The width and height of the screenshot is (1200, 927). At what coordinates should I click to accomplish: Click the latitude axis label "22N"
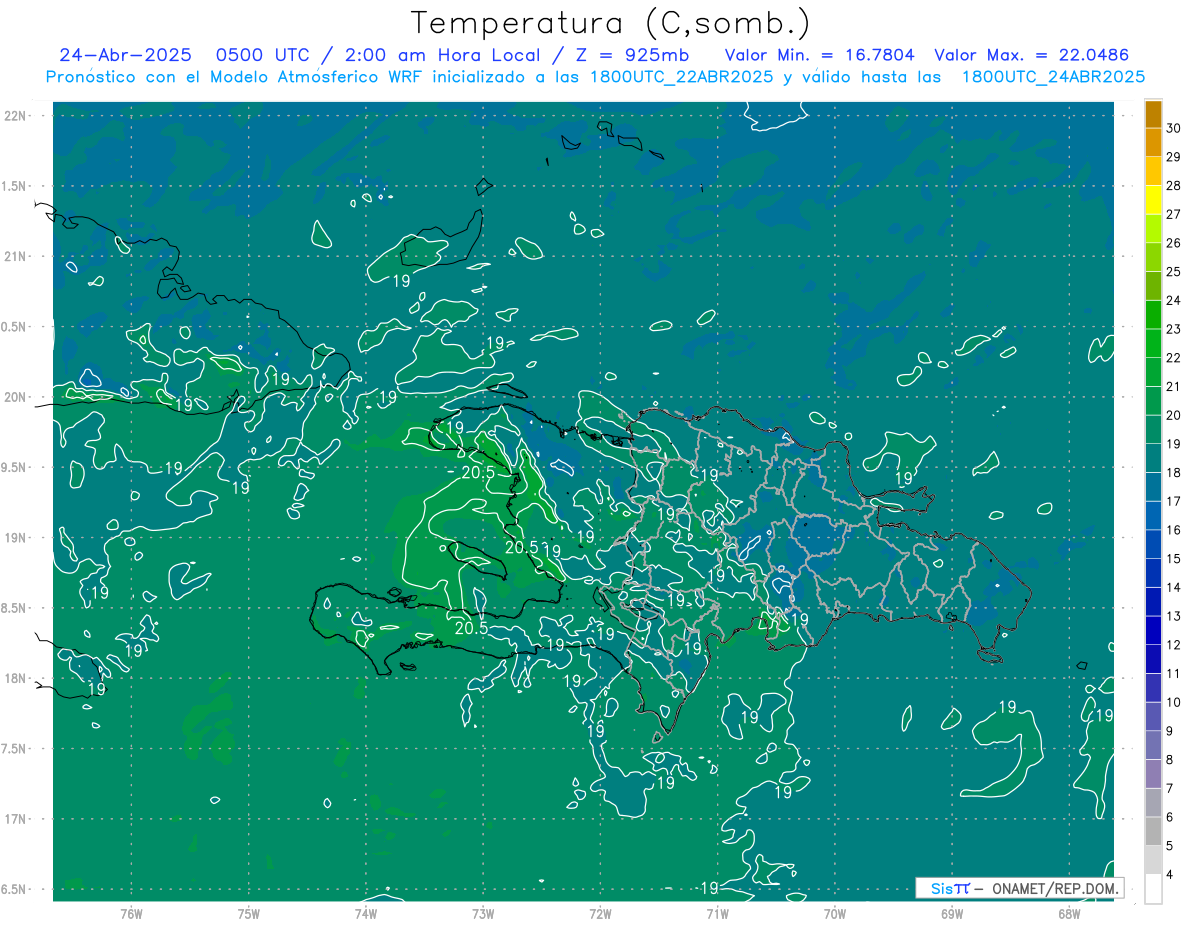17,116
